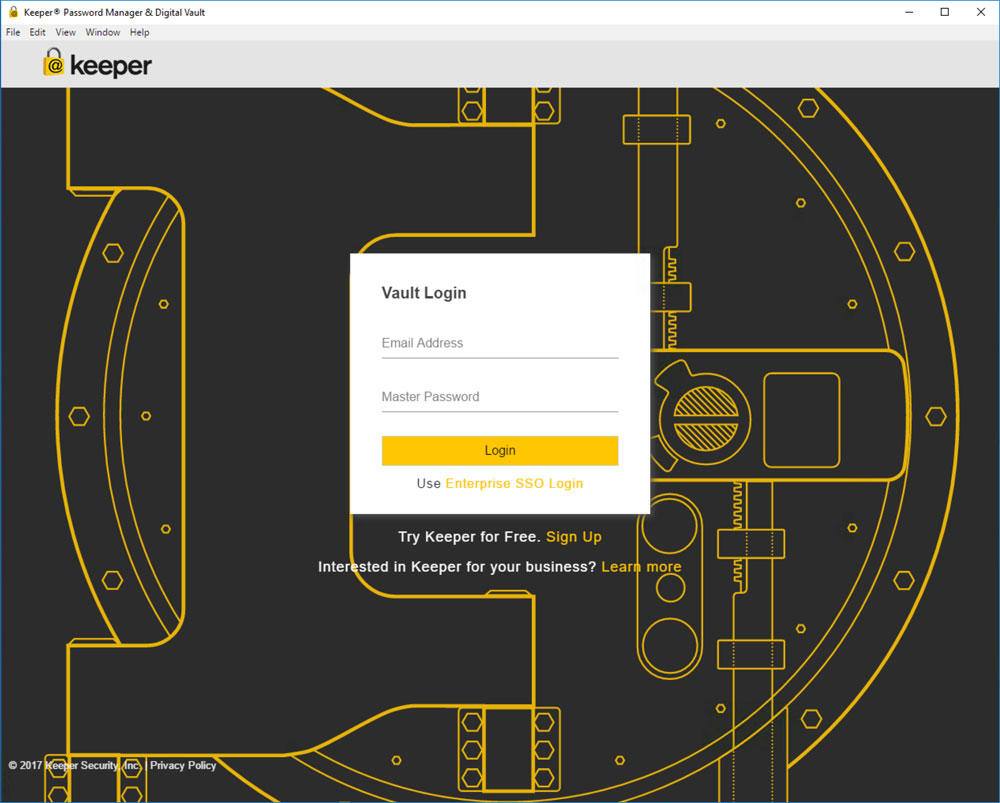
Task: Click the 'Vault Login' heading text
Action: (x=423, y=293)
